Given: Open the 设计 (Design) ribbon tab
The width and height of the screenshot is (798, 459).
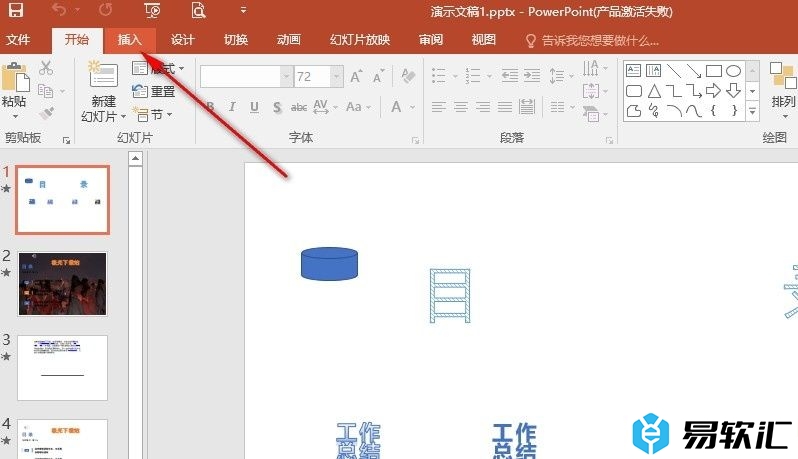Looking at the screenshot, I should pyautogui.click(x=182, y=40).
